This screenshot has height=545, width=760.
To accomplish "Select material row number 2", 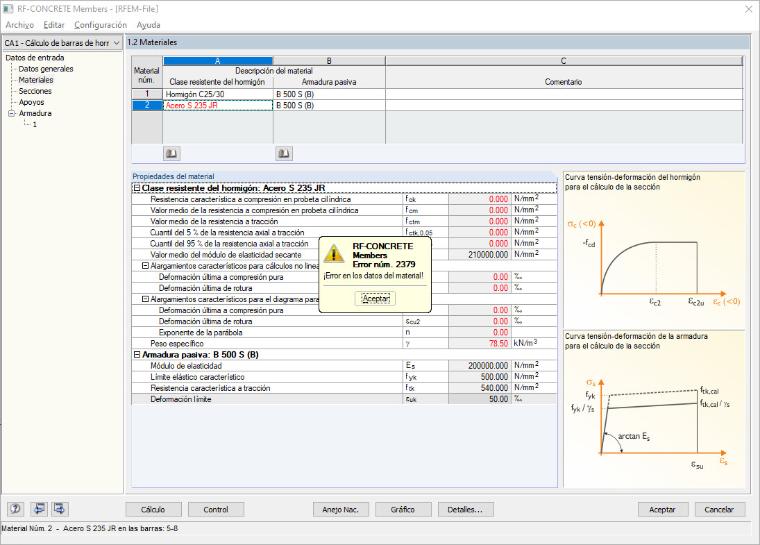I will pyautogui.click(x=147, y=105).
